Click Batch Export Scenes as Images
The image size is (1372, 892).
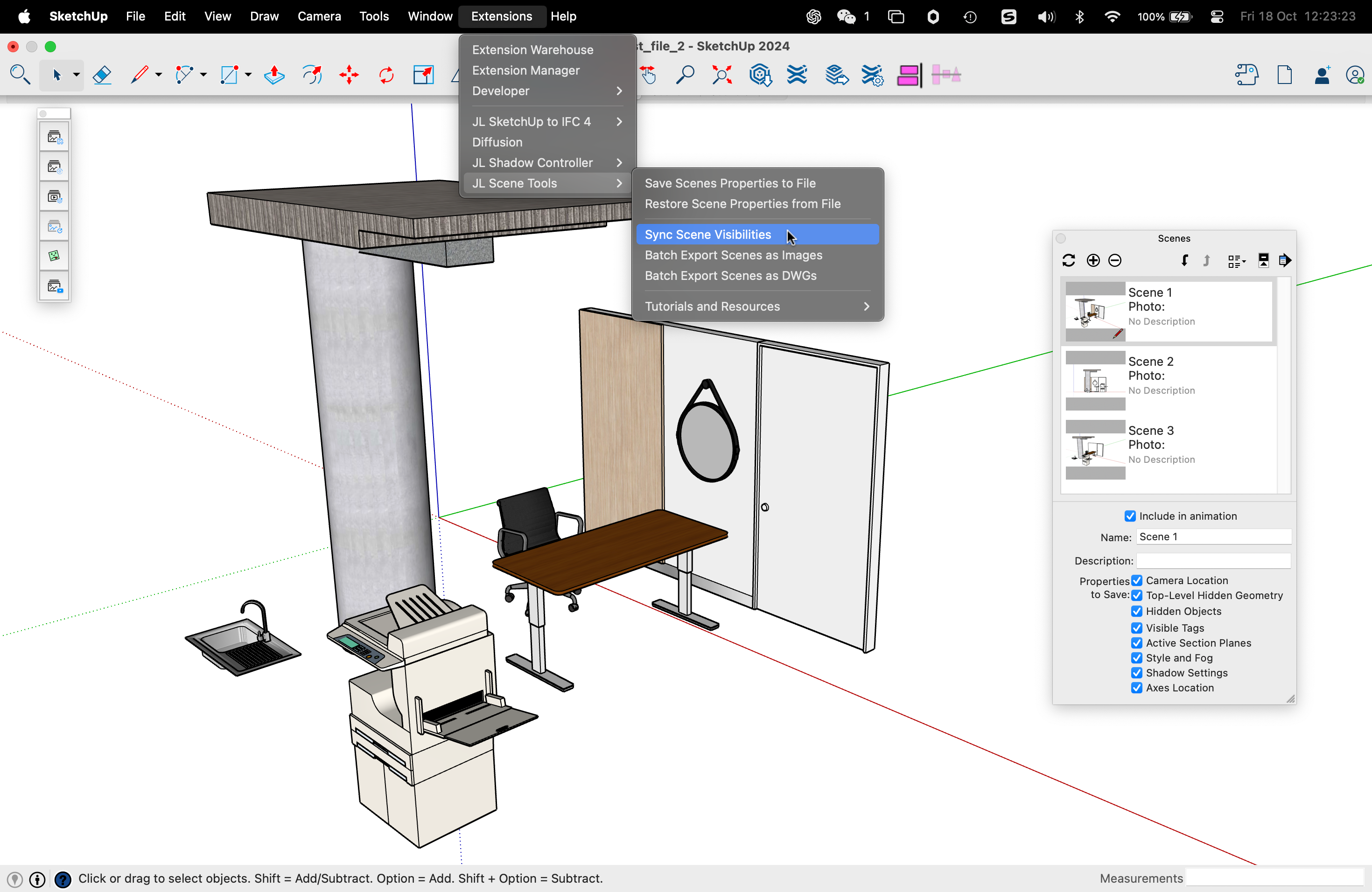[733, 255]
